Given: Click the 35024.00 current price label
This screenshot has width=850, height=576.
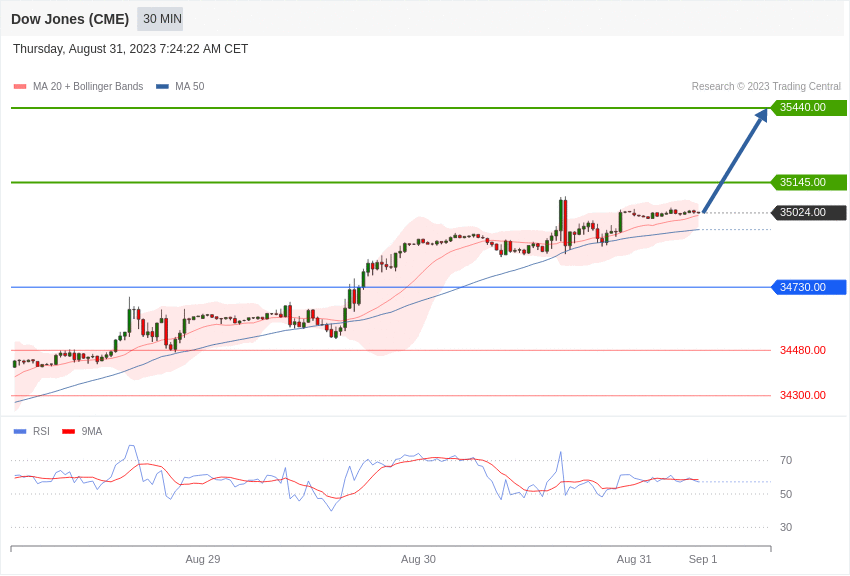Looking at the screenshot, I should pos(809,212).
